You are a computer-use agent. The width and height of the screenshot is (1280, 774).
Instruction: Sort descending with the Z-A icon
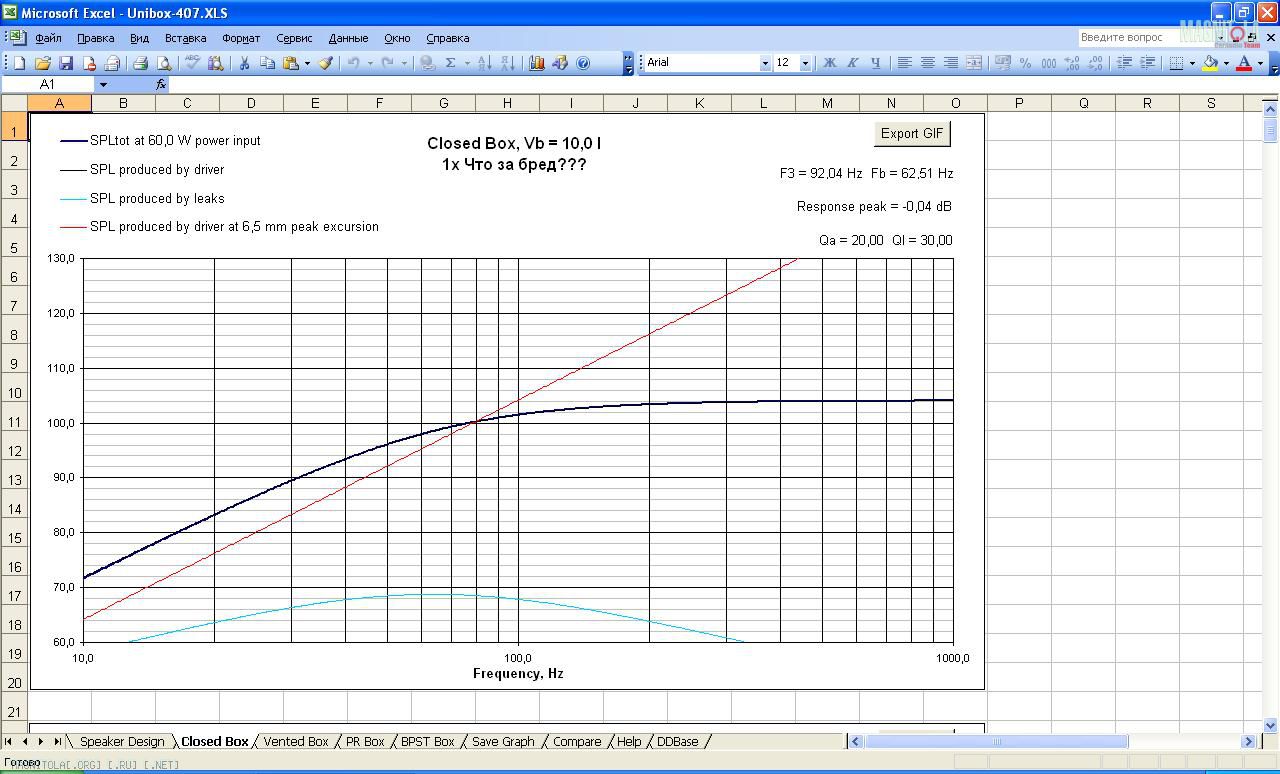pos(507,63)
